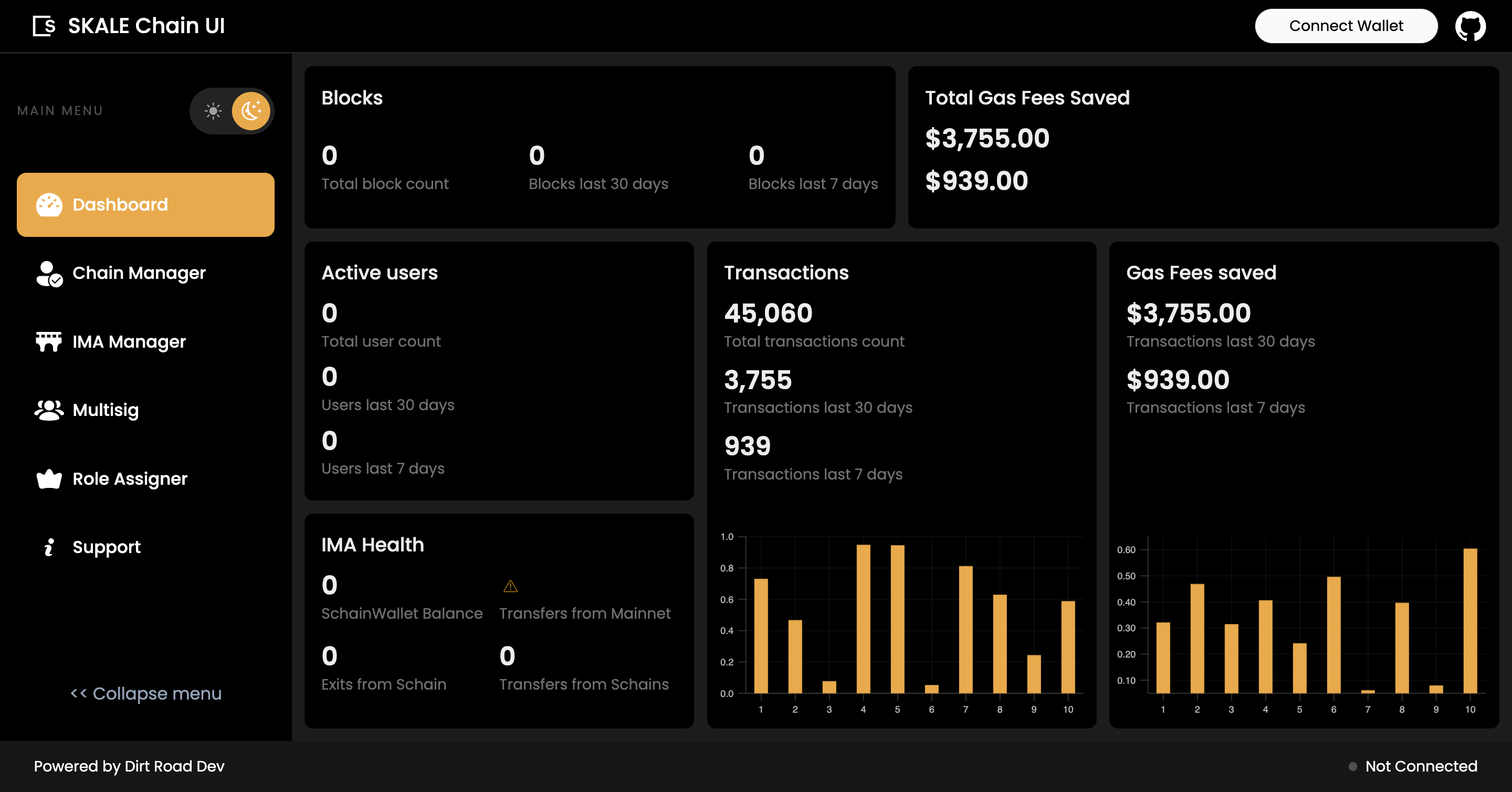This screenshot has height=792, width=1512.
Task: Click the Role Assigner crown icon
Action: click(x=49, y=479)
